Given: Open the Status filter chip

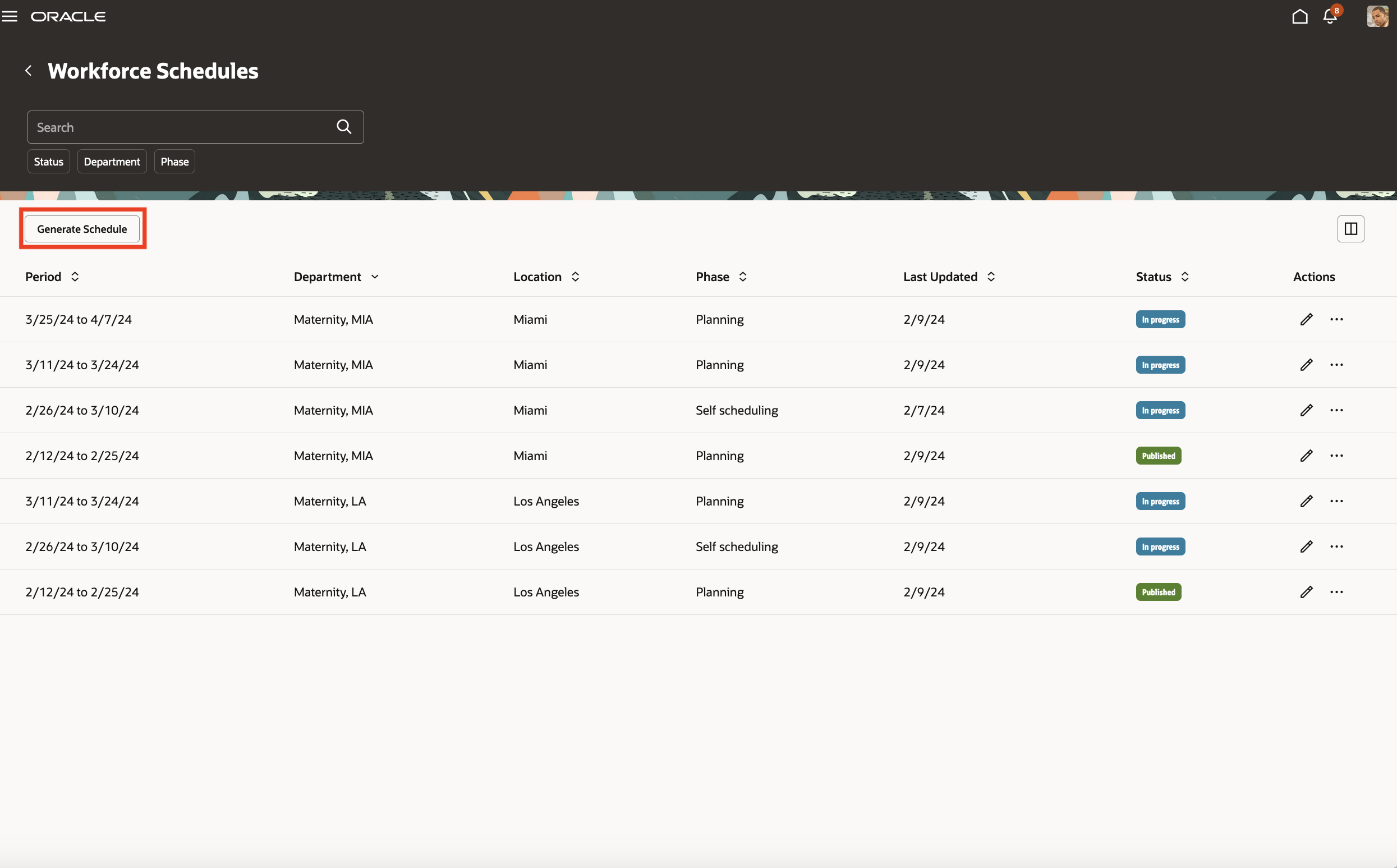Looking at the screenshot, I should (x=48, y=162).
